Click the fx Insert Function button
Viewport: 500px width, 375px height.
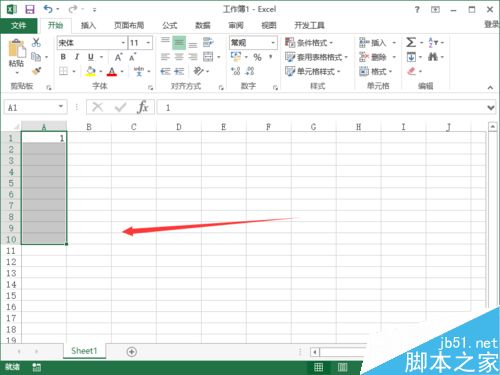pyautogui.click(x=143, y=107)
